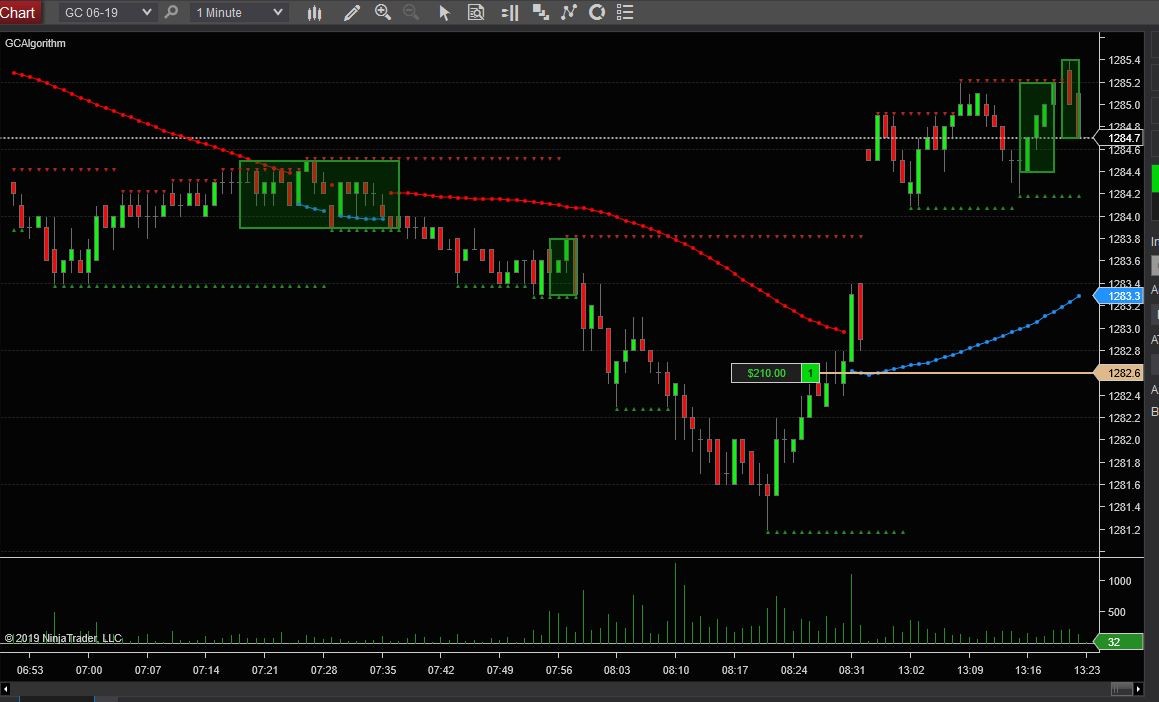
Task: Select the 1284.7 current price marker
Action: point(1118,138)
